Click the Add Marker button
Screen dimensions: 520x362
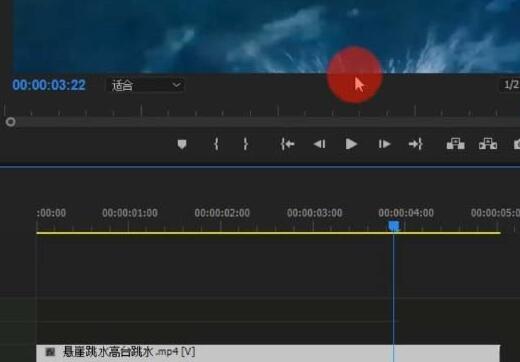[x=182, y=144]
